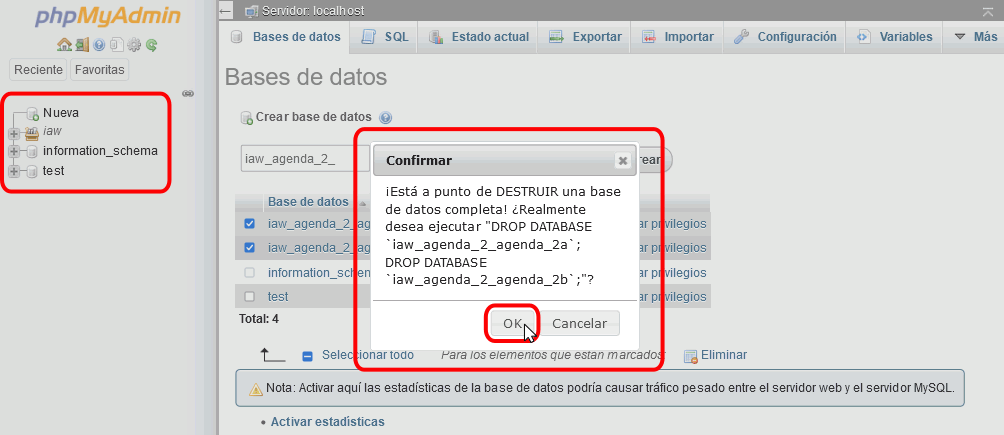Click the logout door icon
The image size is (1004, 435).
click(x=82, y=45)
